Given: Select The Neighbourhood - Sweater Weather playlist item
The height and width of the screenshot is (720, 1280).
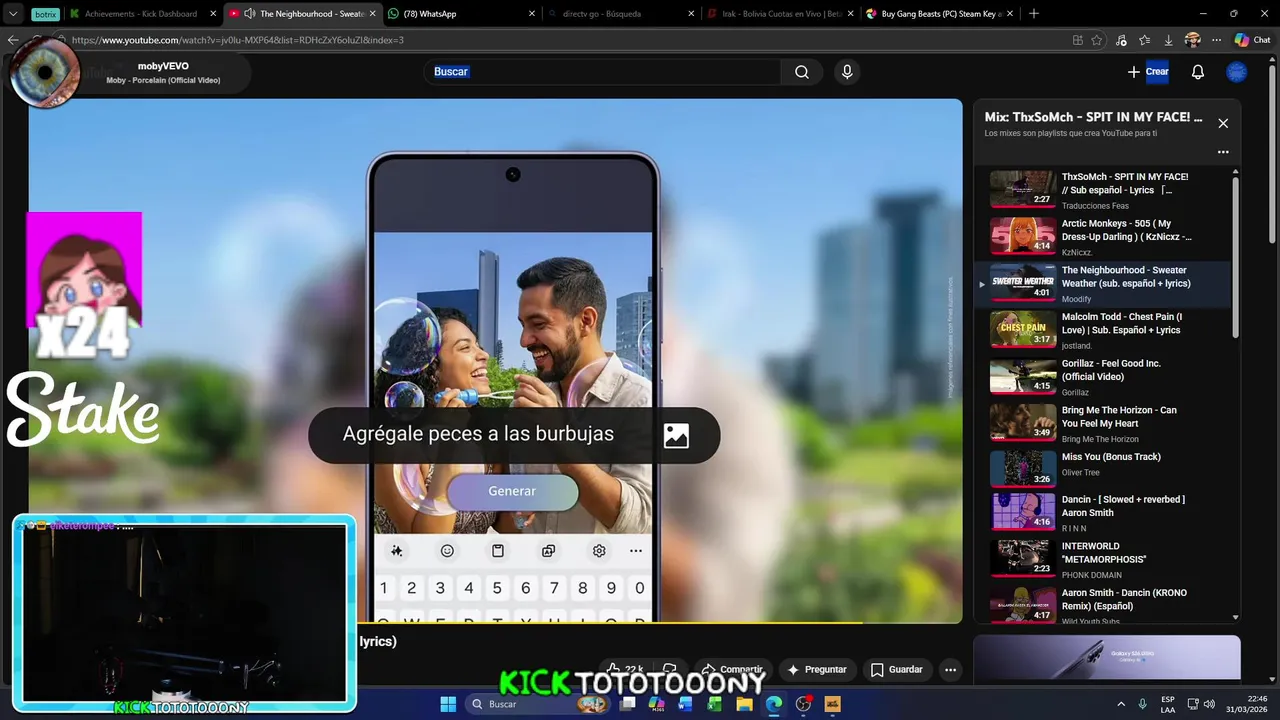Looking at the screenshot, I should click(1105, 284).
